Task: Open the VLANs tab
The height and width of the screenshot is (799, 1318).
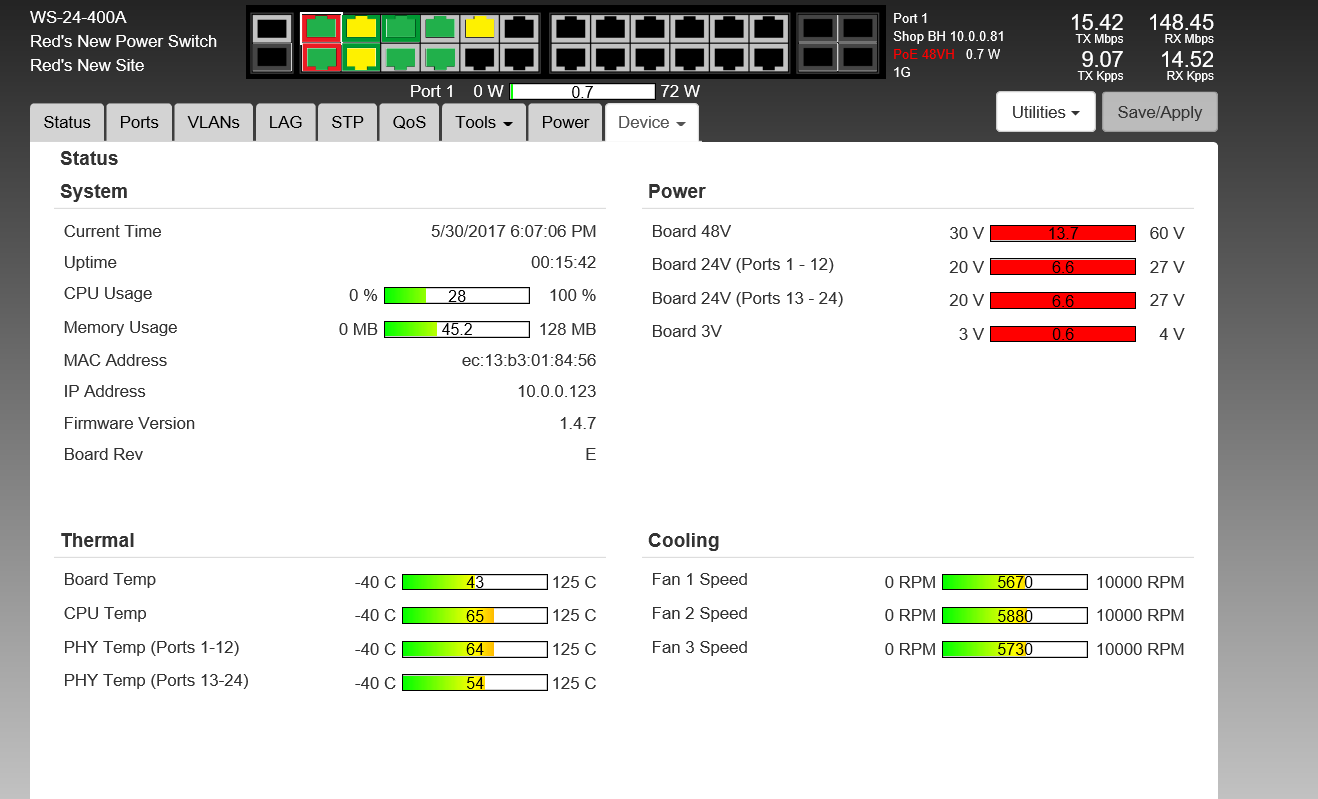Action: coord(213,122)
